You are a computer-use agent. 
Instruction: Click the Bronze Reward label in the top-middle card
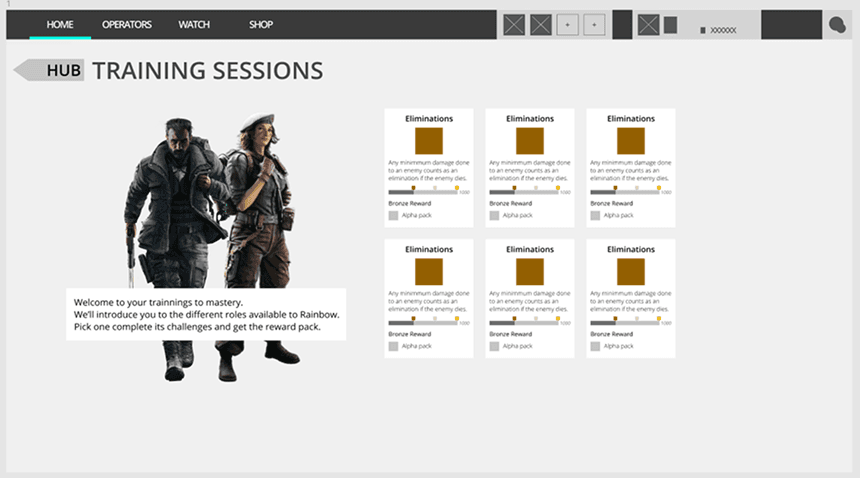coord(511,203)
